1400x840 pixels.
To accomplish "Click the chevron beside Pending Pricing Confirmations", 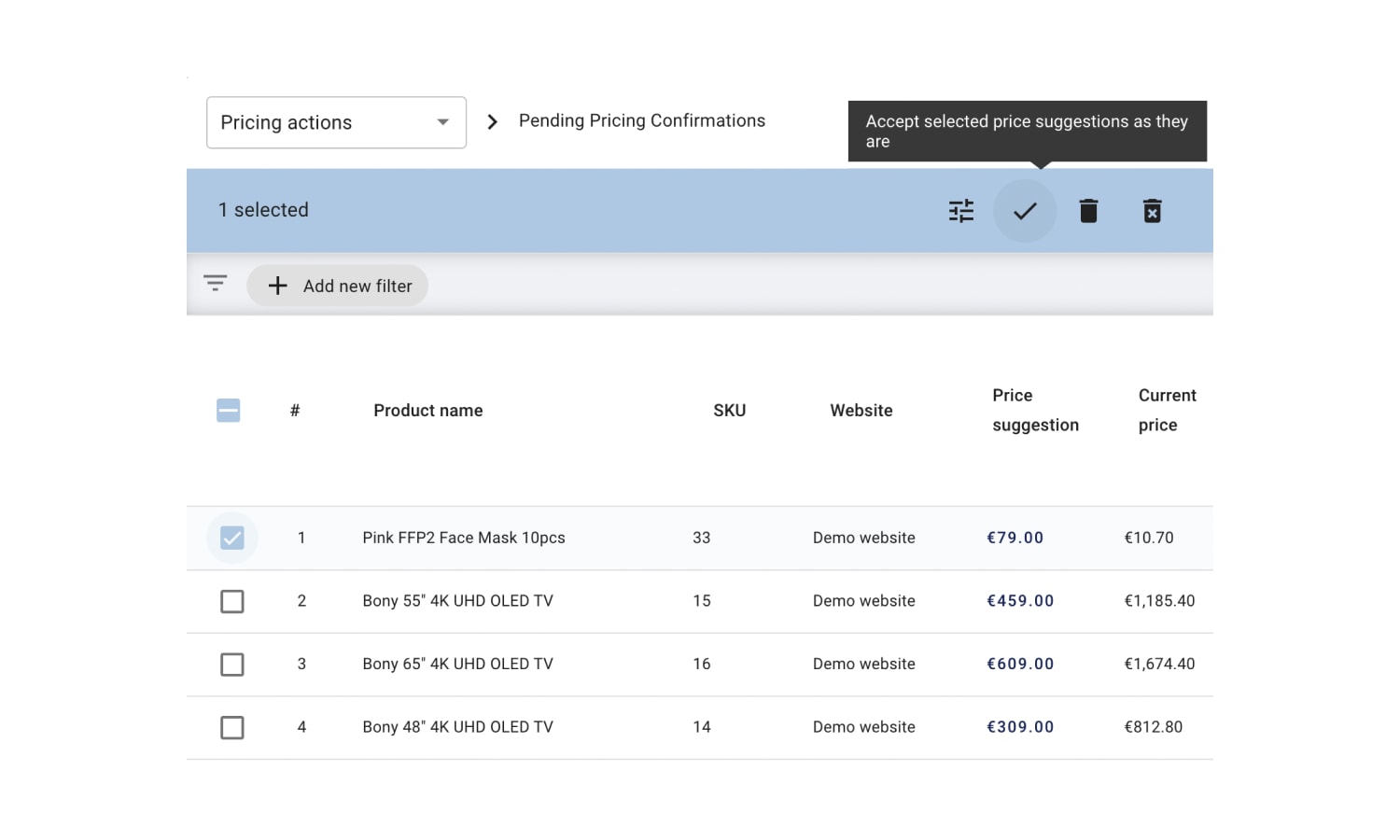I will (x=493, y=122).
